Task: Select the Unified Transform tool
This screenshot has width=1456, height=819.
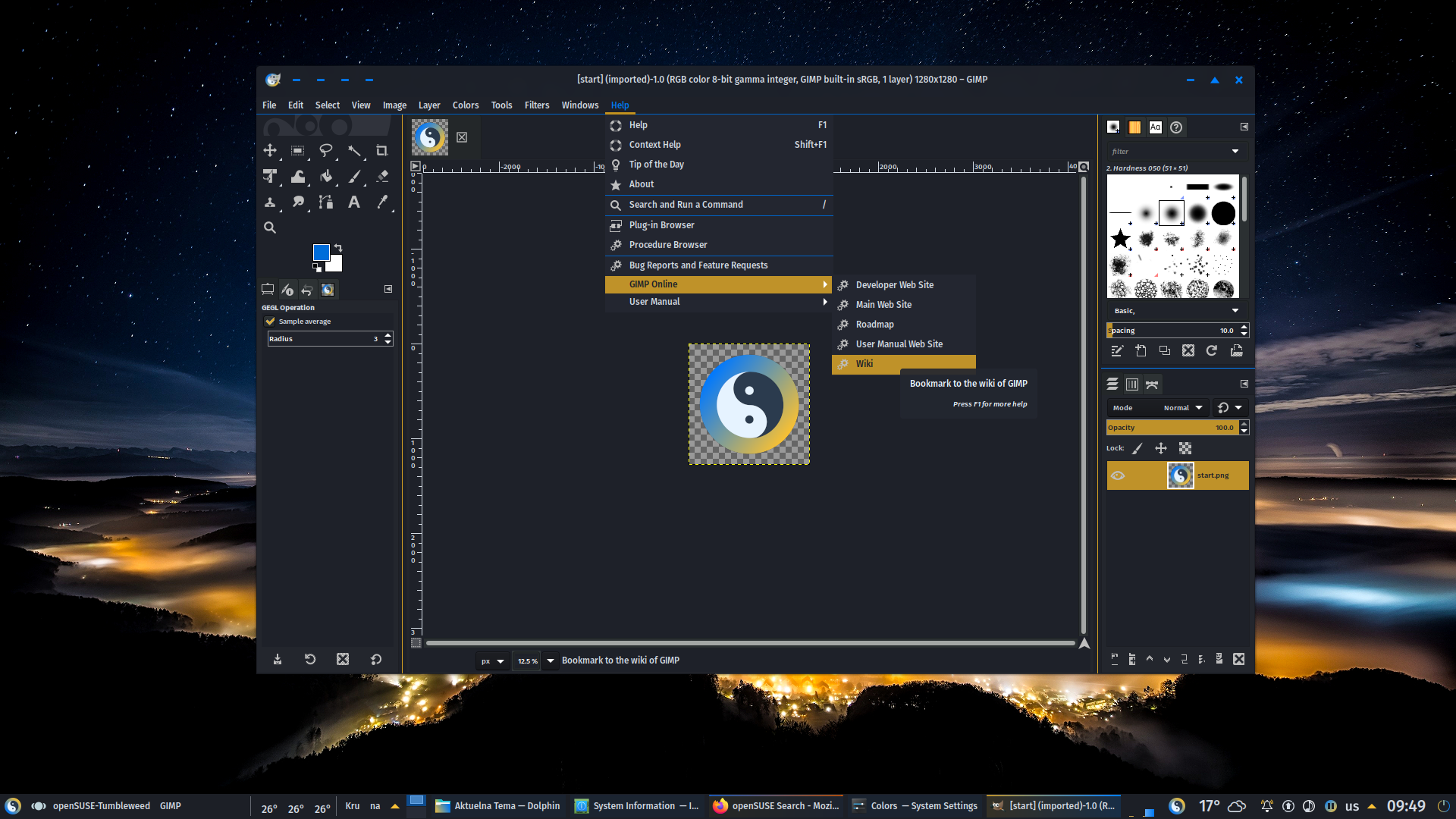Action: 270,177
